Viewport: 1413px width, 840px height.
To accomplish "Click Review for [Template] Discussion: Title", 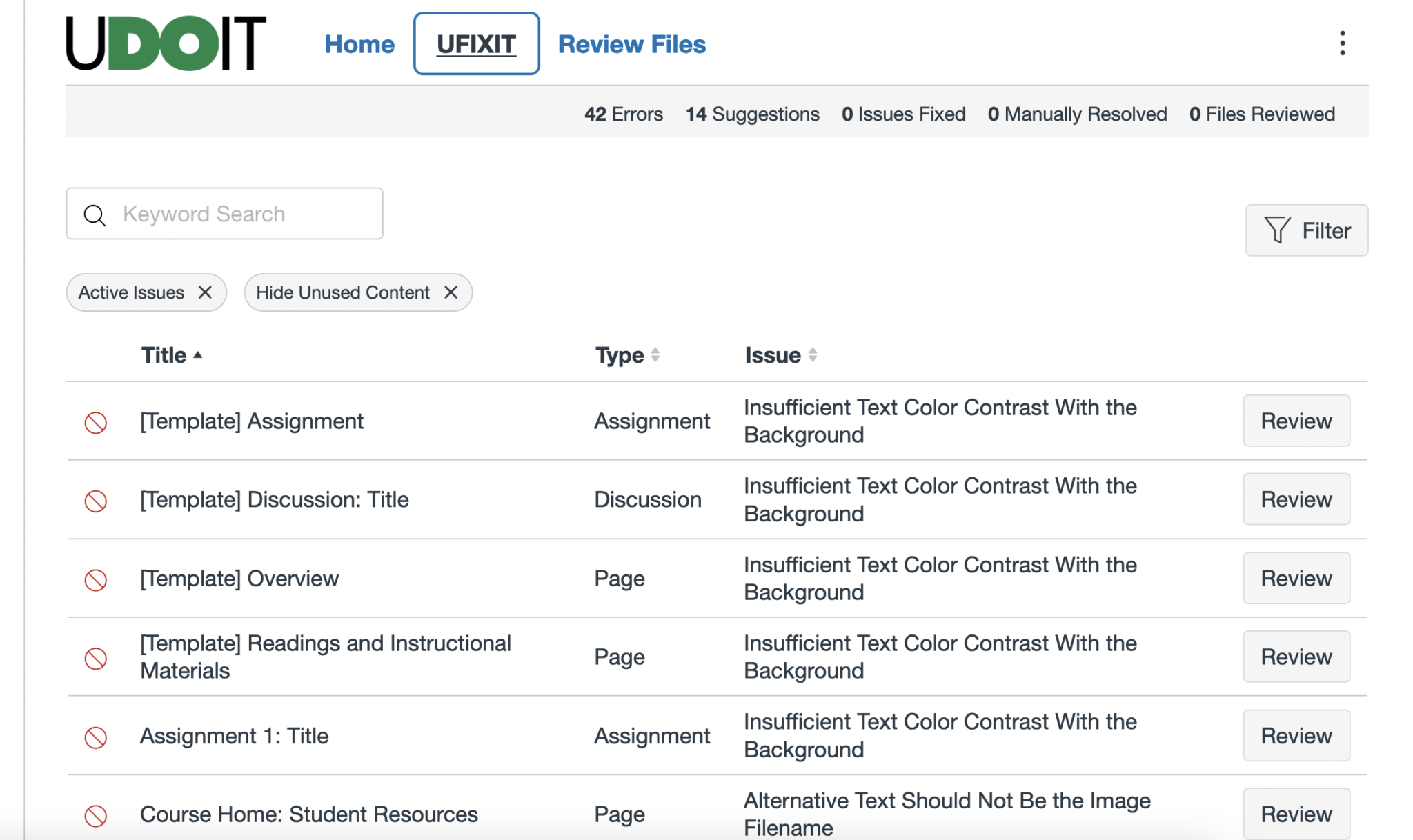I will pos(1296,499).
